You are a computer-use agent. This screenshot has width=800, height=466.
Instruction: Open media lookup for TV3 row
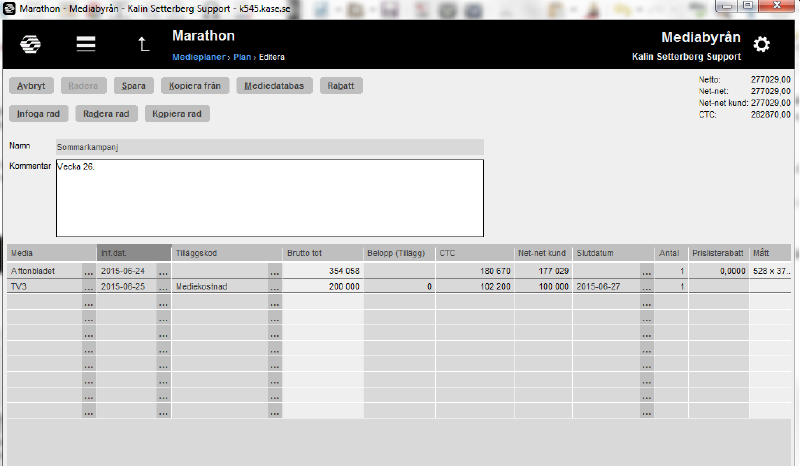tap(89, 287)
